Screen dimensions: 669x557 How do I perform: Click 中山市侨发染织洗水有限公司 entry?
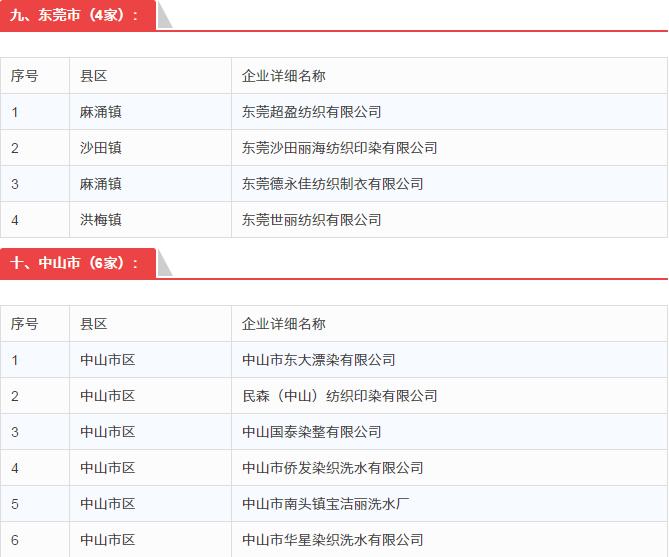pyautogui.click(x=332, y=468)
